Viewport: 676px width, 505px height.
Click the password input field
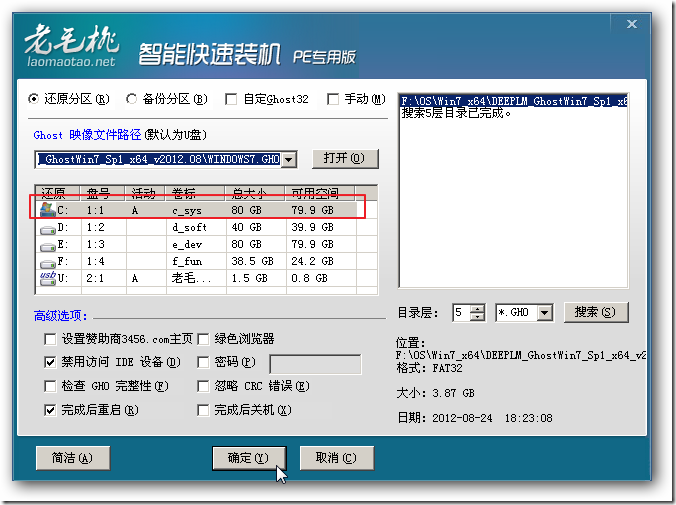[x=315, y=364]
